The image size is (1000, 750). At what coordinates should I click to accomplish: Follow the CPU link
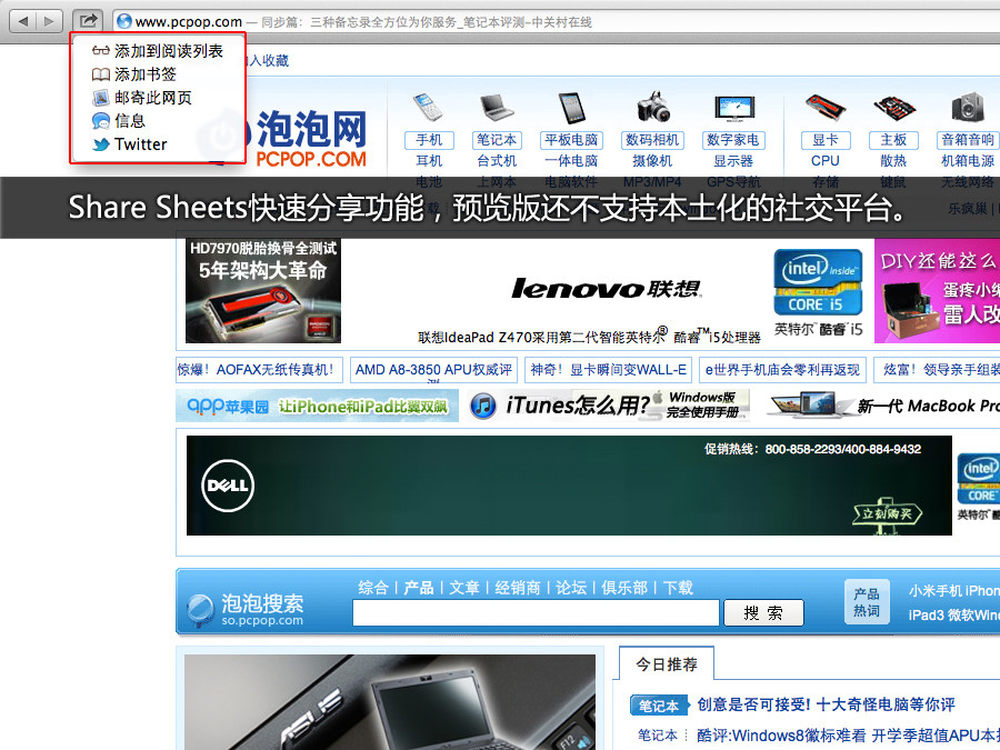click(825, 161)
